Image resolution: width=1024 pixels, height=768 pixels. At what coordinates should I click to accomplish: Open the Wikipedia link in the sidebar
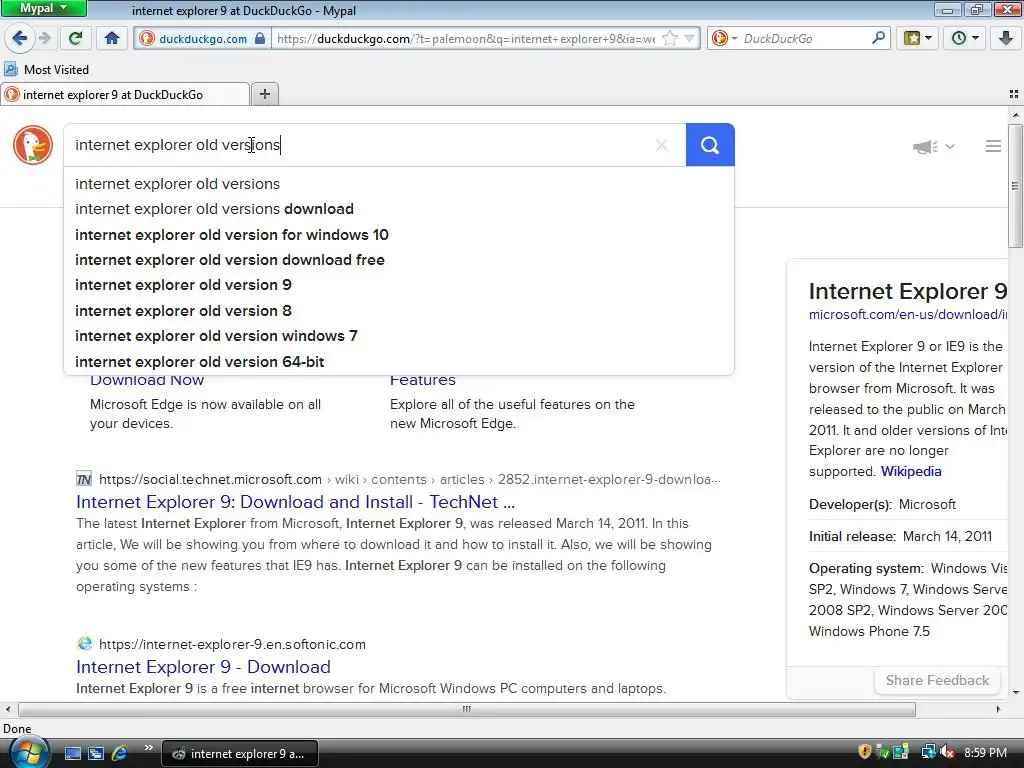pyautogui.click(x=911, y=472)
